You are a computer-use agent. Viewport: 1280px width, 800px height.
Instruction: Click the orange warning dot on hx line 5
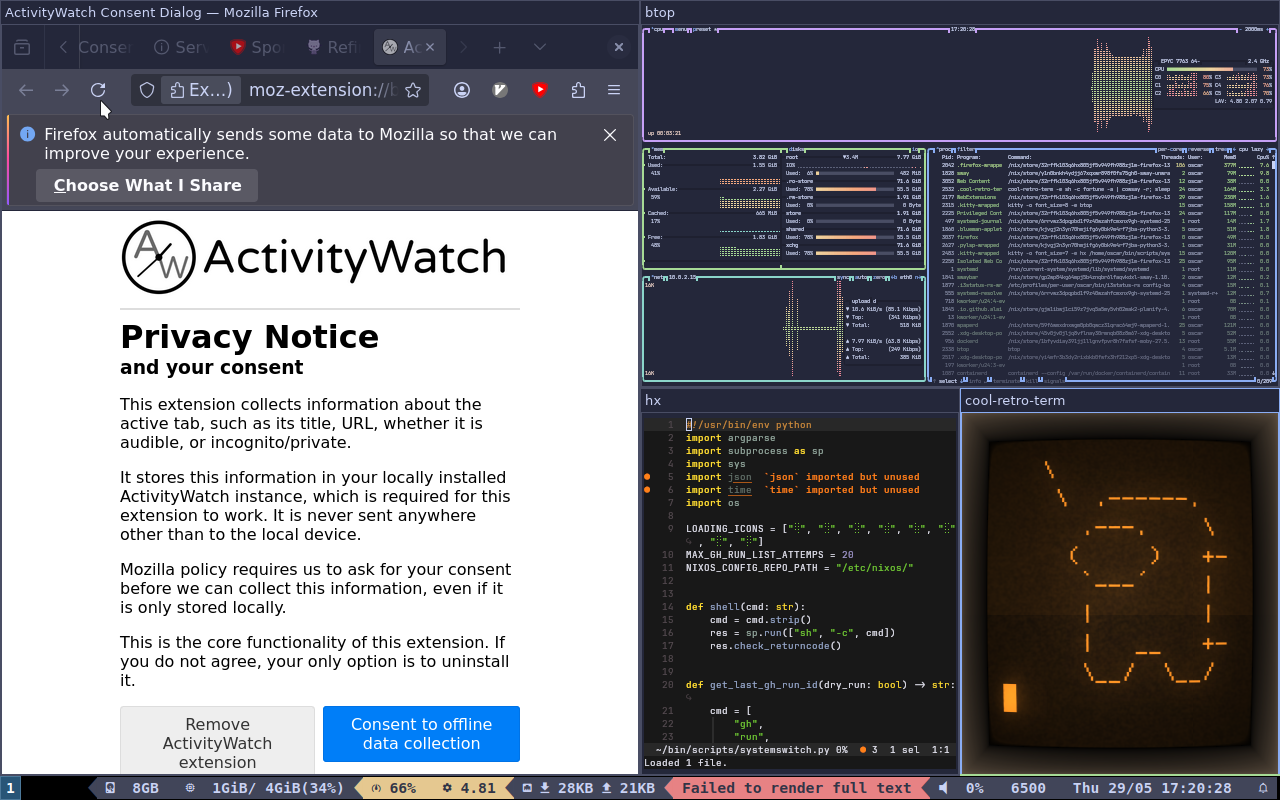[648, 477]
